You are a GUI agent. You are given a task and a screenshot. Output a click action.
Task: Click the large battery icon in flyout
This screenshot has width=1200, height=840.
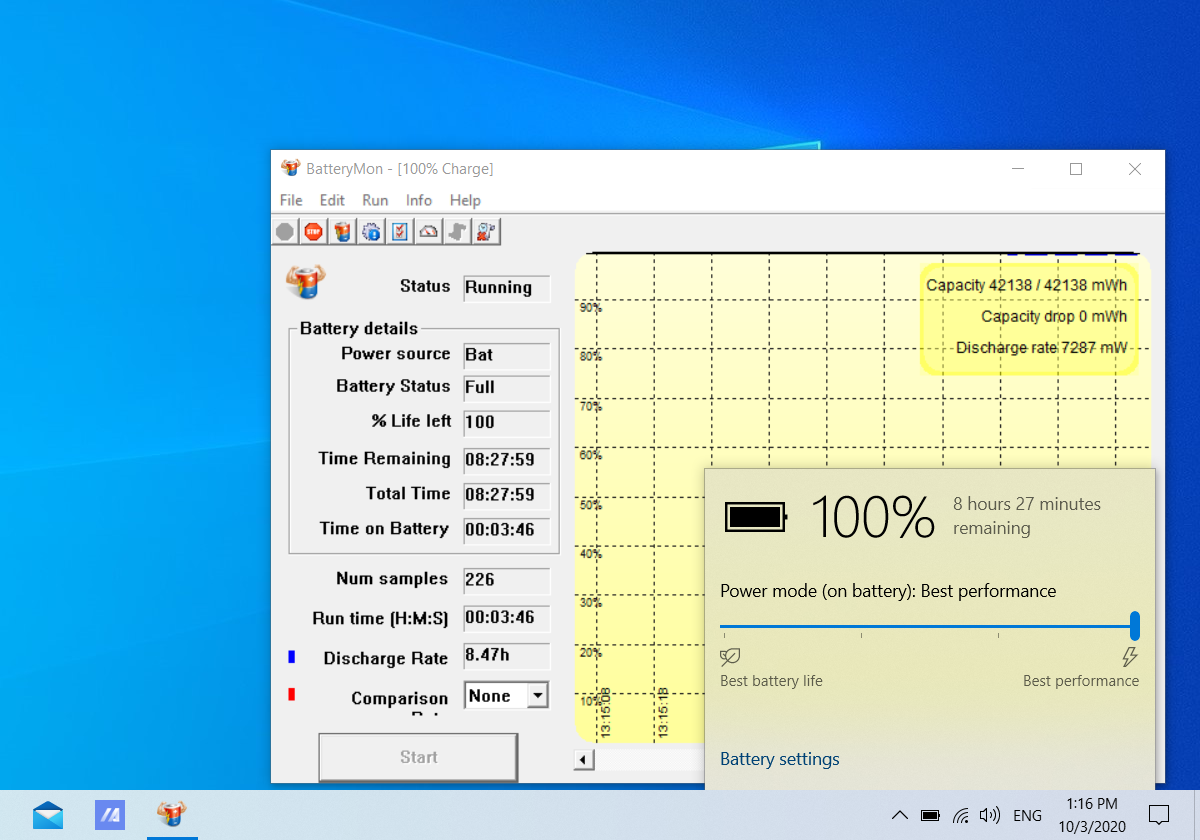pos(756,517)
